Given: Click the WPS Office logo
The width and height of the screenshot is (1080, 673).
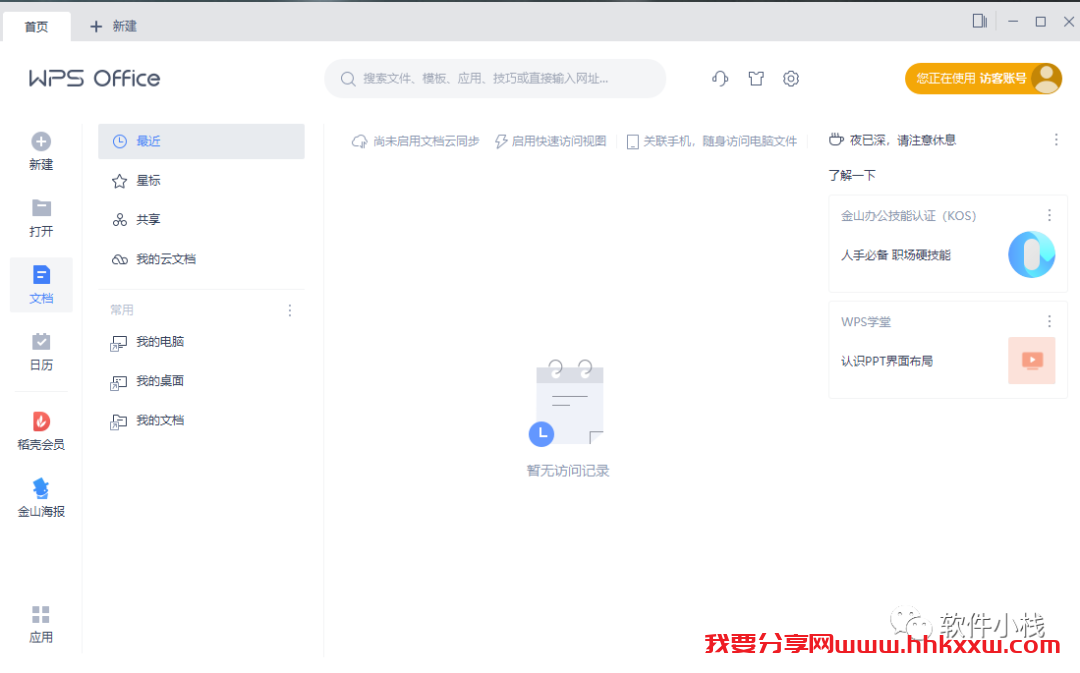Looking at the screenshot, I should click(94, 79).
